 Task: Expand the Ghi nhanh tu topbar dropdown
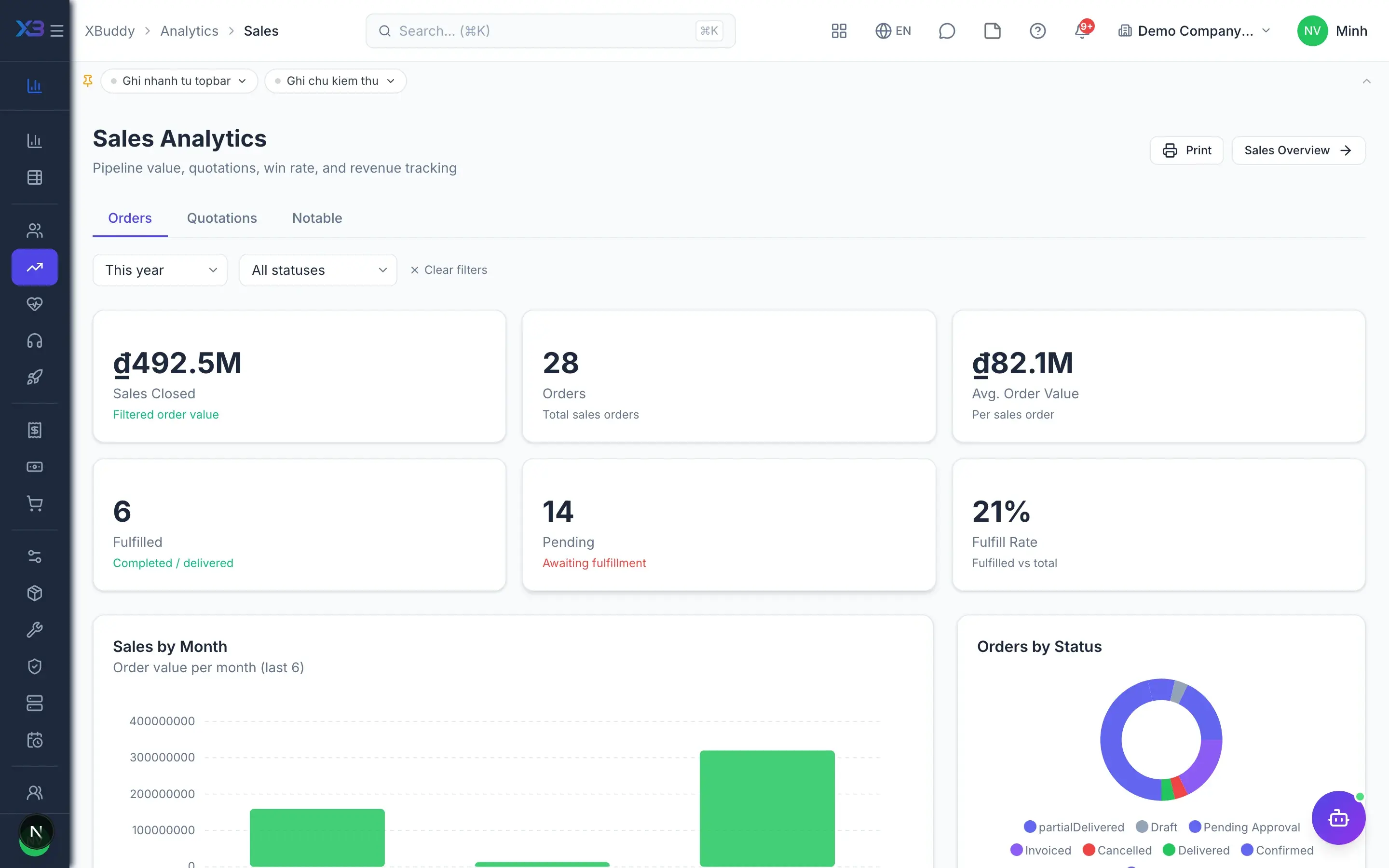179,81
